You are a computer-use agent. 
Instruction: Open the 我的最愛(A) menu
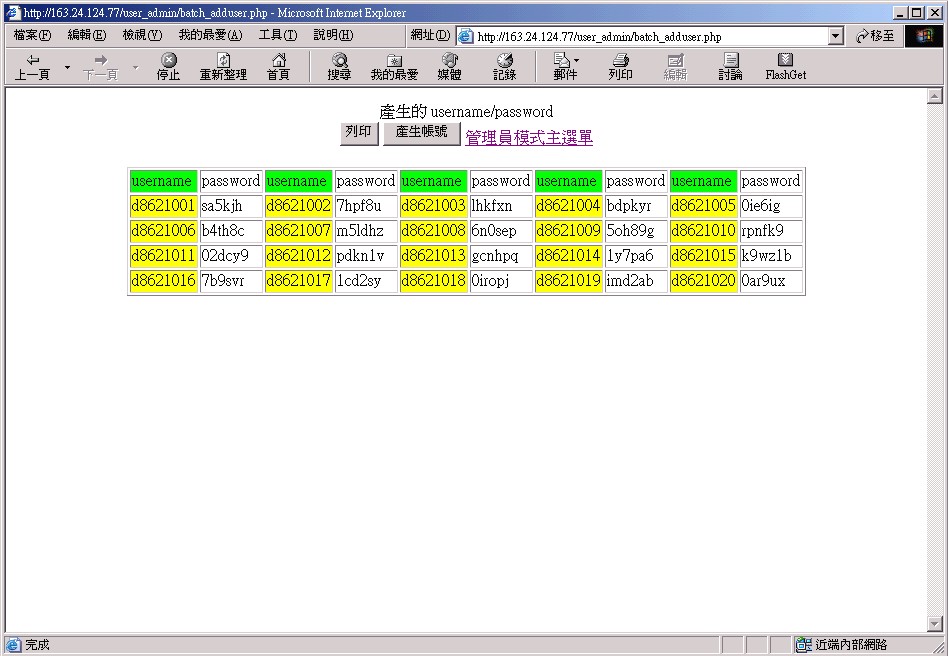tap(210, 35)
